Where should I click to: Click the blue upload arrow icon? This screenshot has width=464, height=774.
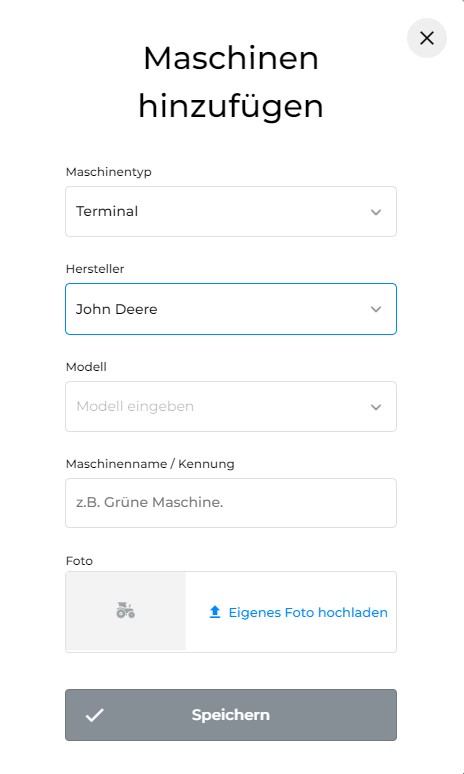[x=215, y=612]
